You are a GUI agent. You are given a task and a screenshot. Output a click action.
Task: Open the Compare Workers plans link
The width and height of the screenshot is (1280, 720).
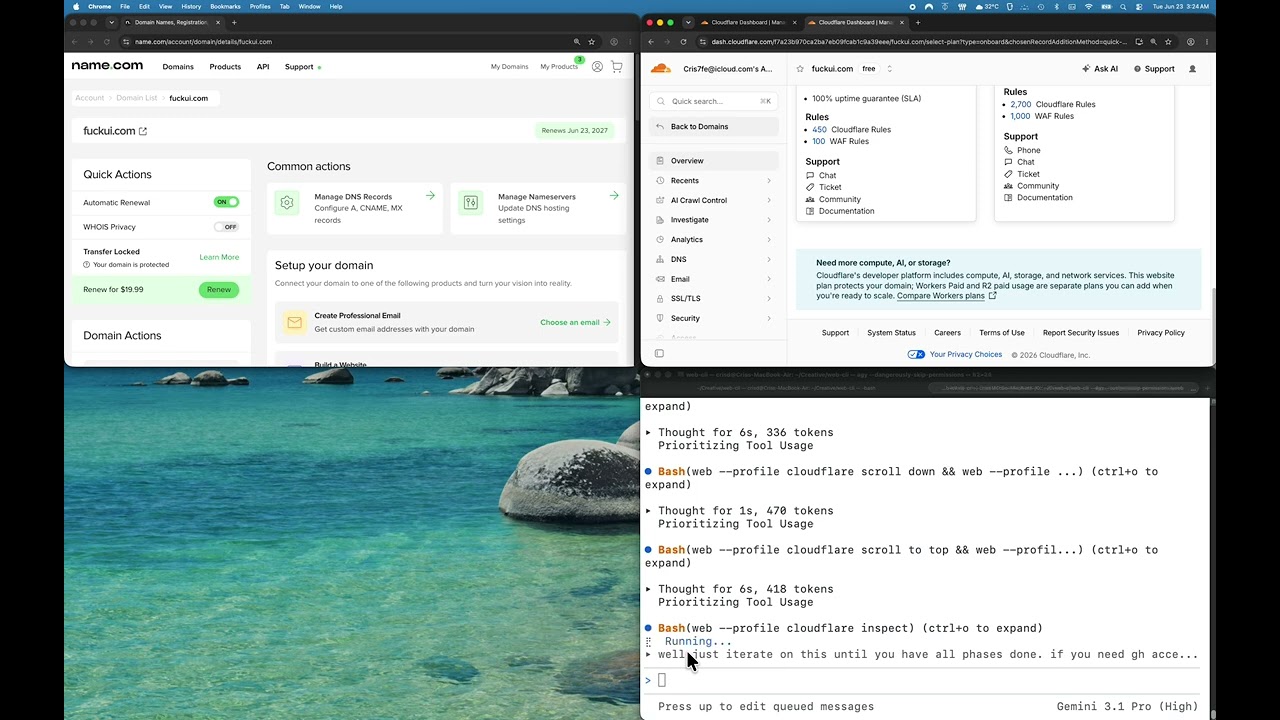click(x=946, y=296)
